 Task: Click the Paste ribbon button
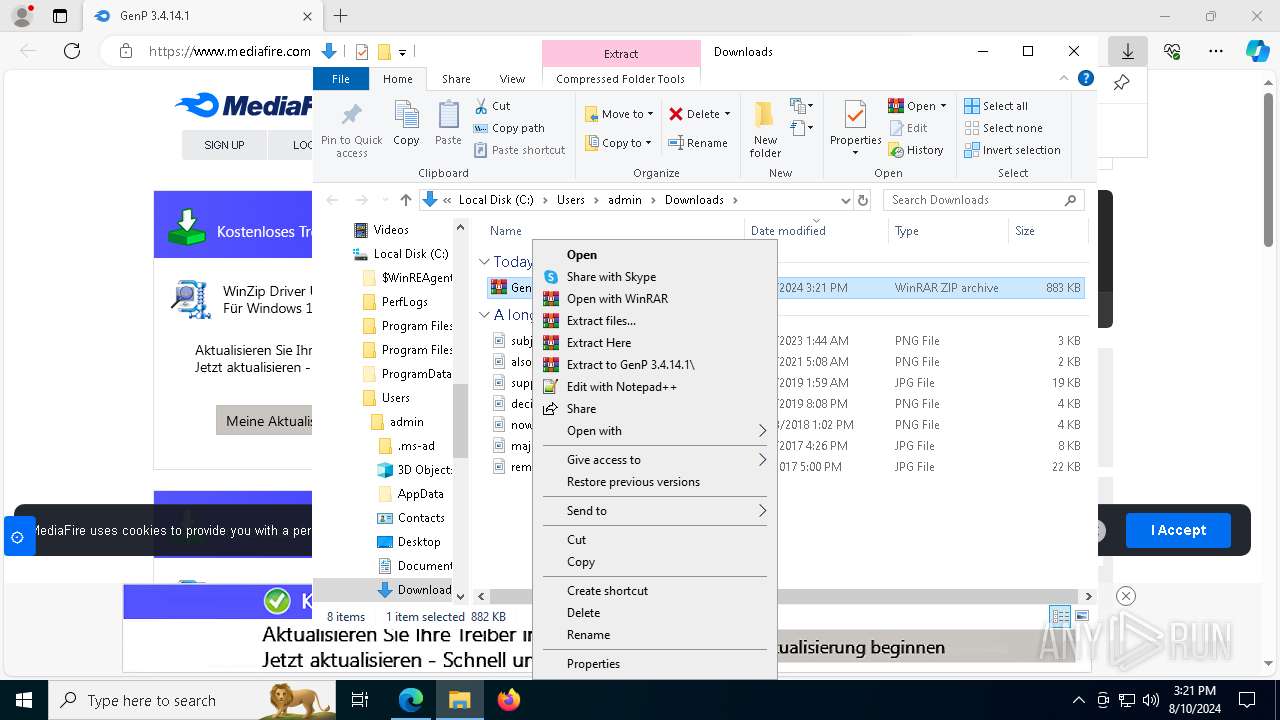click(x=448, y=124)
